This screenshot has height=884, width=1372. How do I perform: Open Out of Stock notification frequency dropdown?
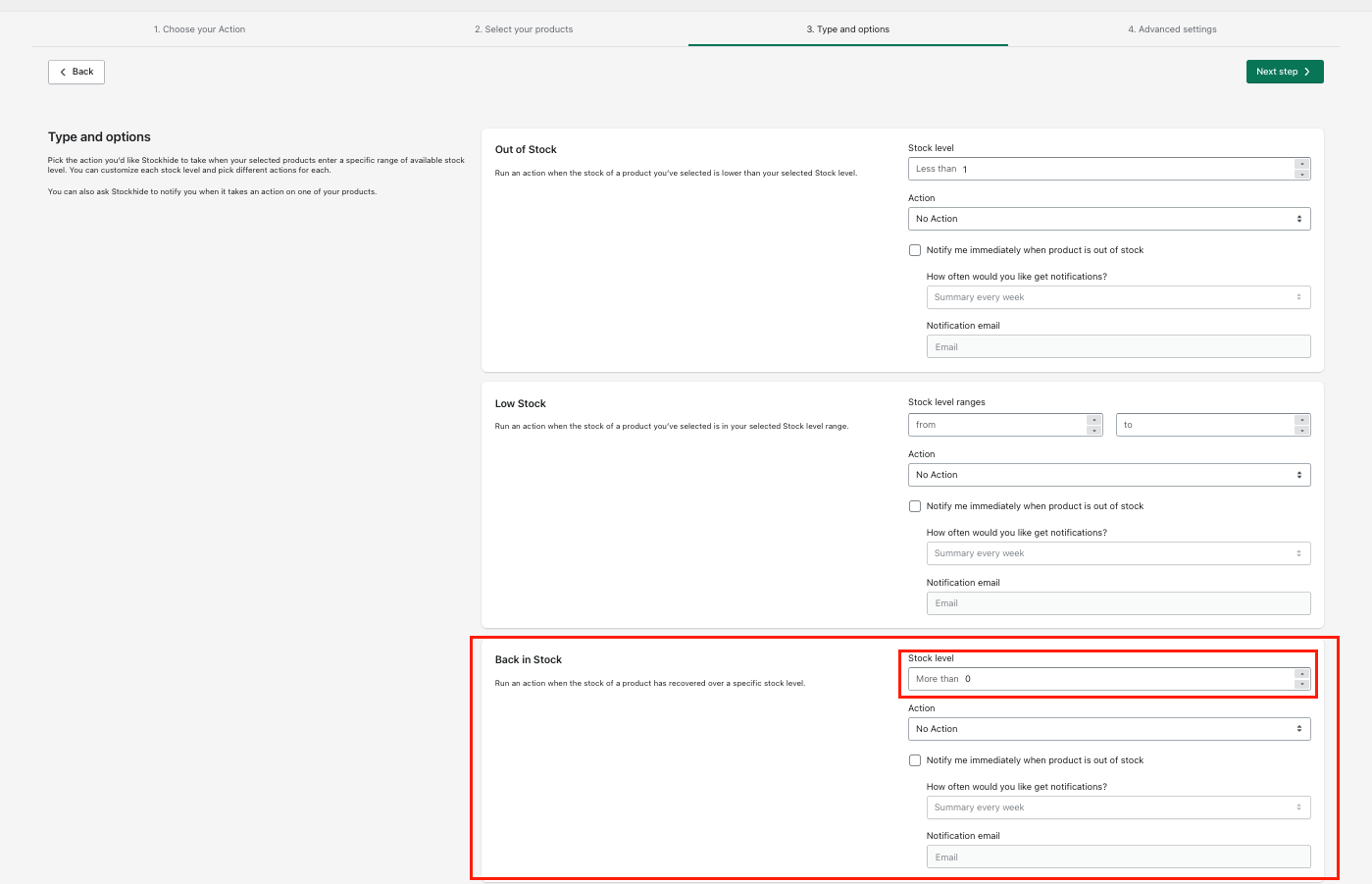(1118, 297)
